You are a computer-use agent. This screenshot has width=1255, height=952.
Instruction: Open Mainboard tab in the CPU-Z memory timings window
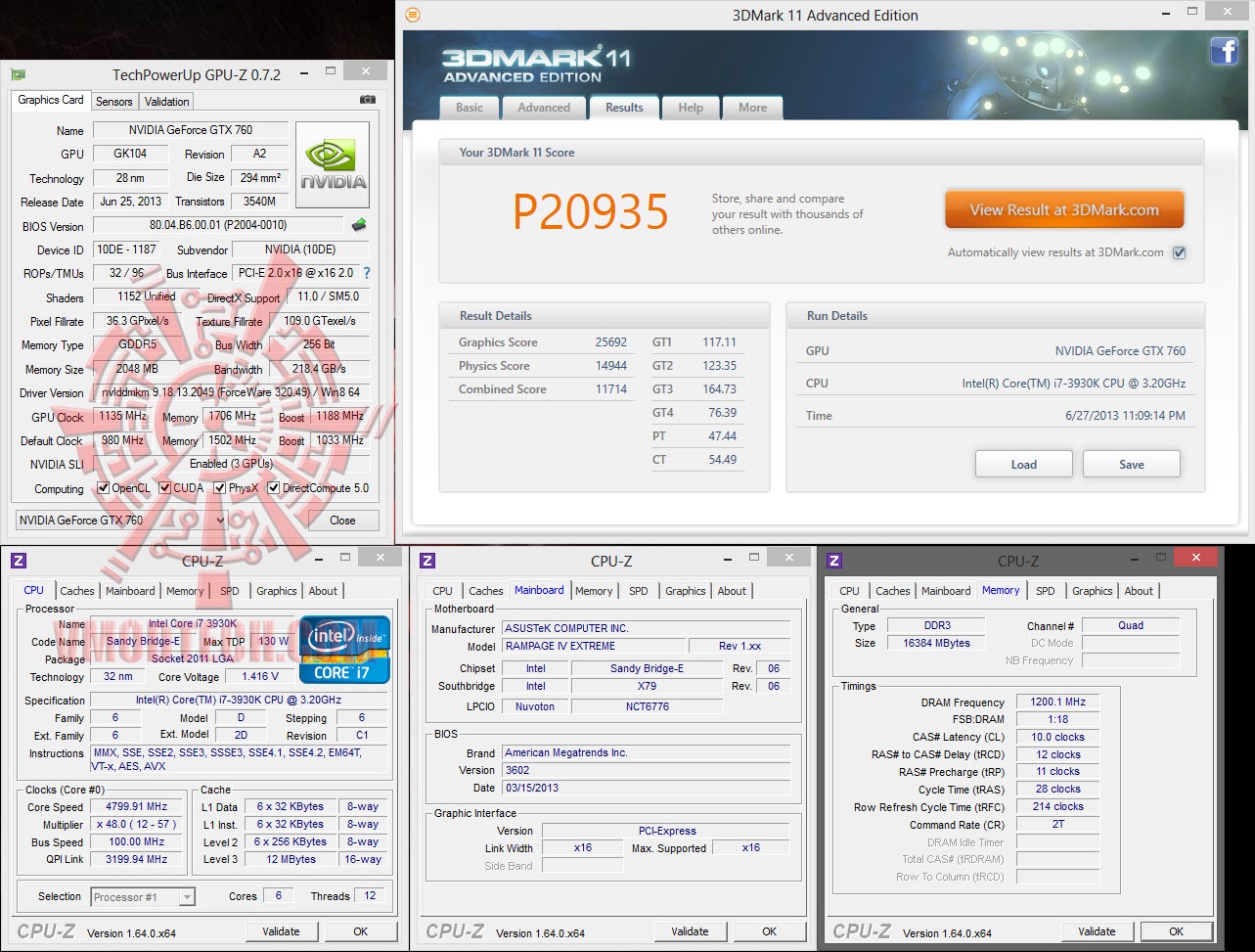(946, 591)
